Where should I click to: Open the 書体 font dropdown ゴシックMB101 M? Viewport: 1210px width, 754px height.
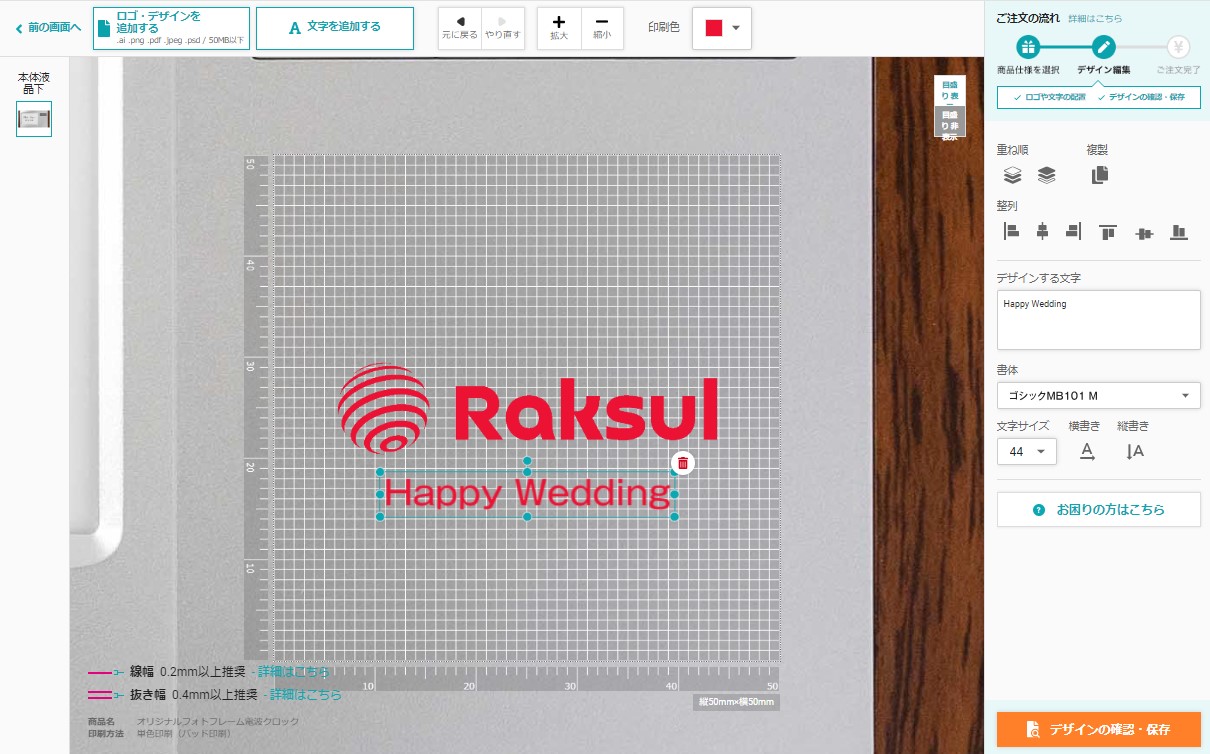(1098, 395)
